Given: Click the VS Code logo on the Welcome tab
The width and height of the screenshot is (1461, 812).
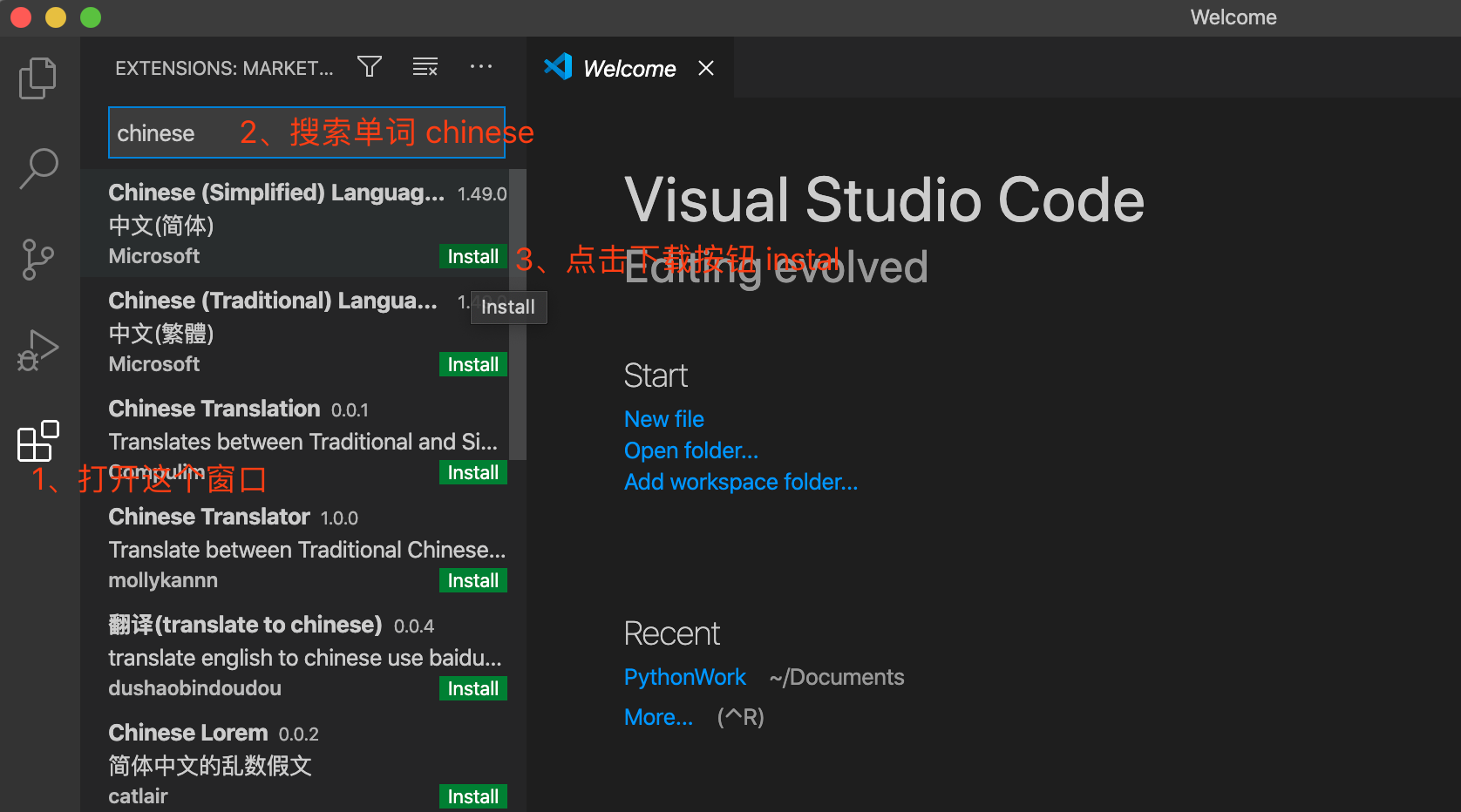Looking at the screenshot, I should (x=558, y=66).
